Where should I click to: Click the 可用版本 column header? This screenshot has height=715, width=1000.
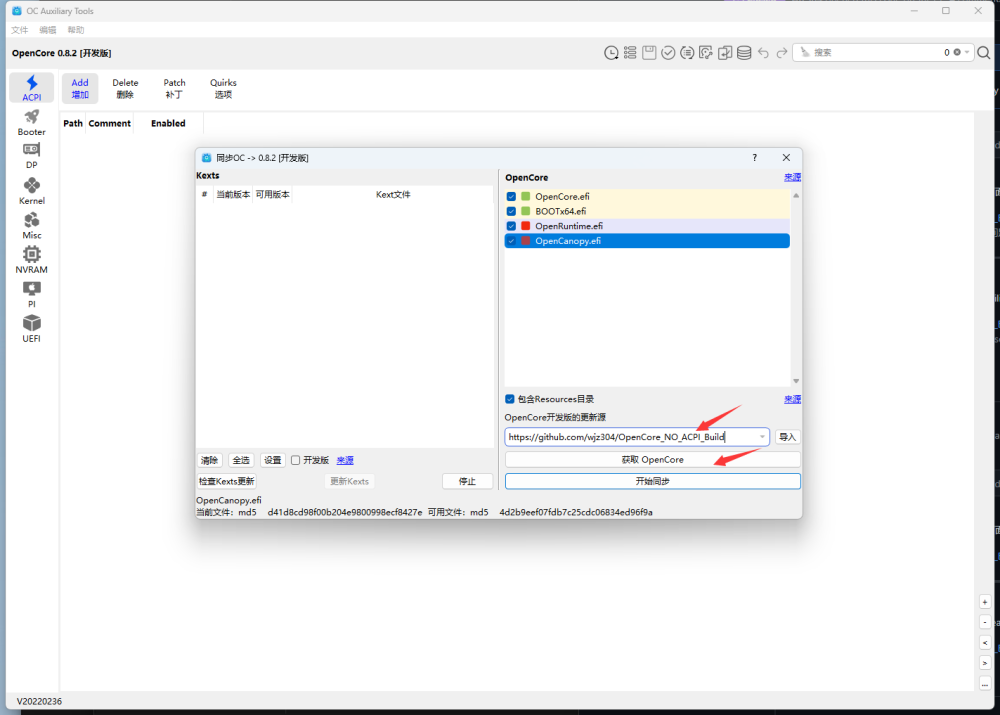tap(272, 195)
